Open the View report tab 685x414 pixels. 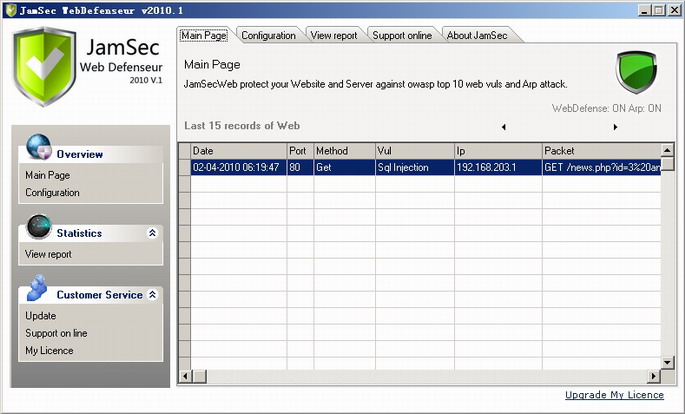pos(334,35)
